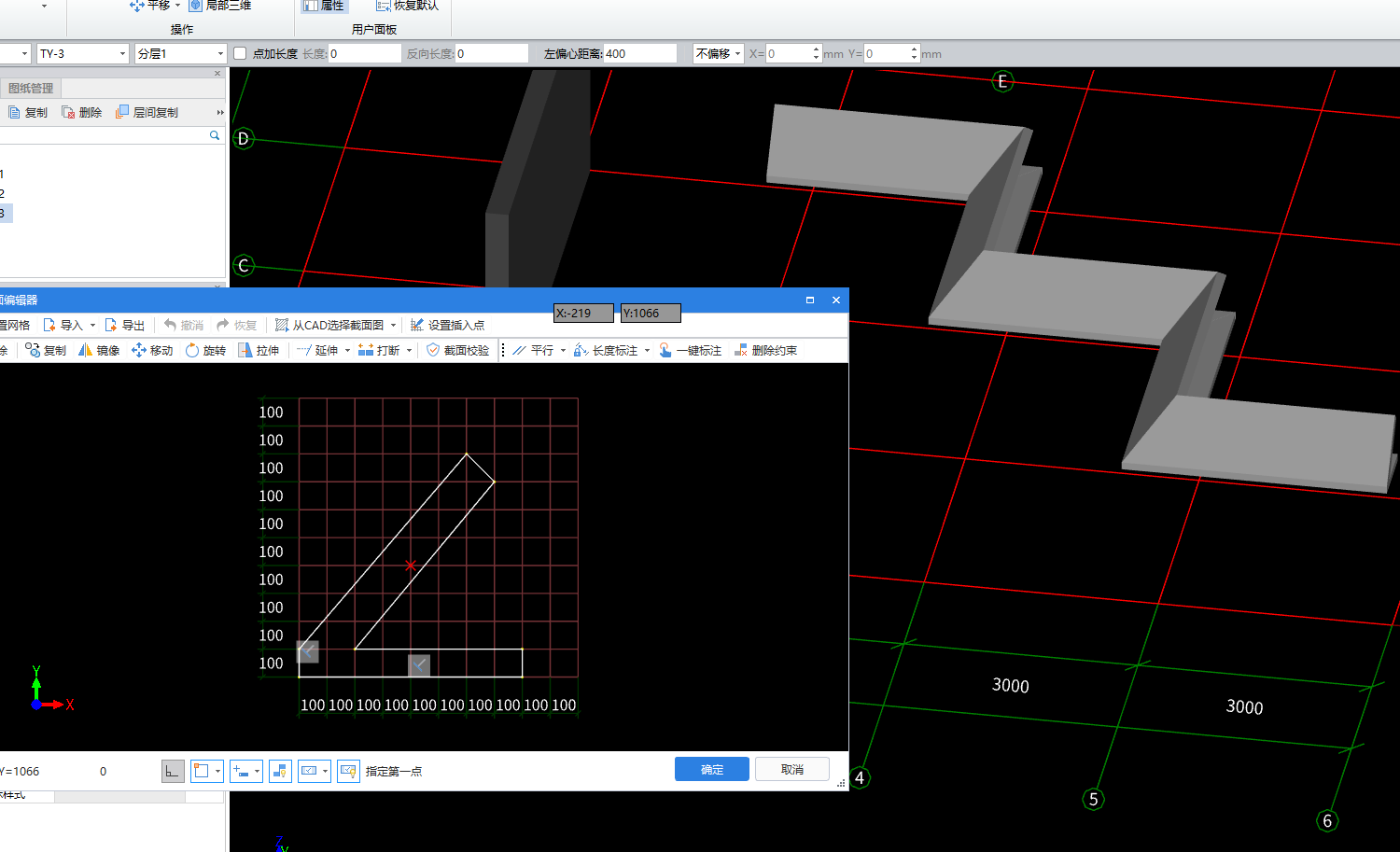Decrease the Y offset stepper value
The width and height of the screenshot is (1400, 852).
coord(914,58)
